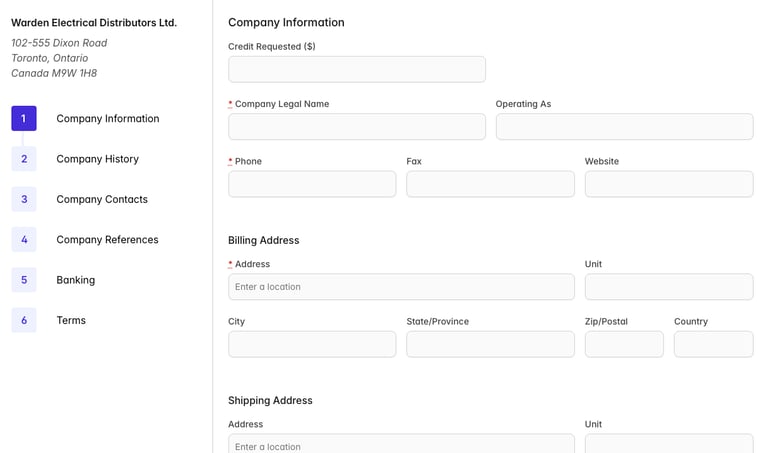768x453 pixels.
Task: Jump to step 4 number badge
Action: point(24,240)
